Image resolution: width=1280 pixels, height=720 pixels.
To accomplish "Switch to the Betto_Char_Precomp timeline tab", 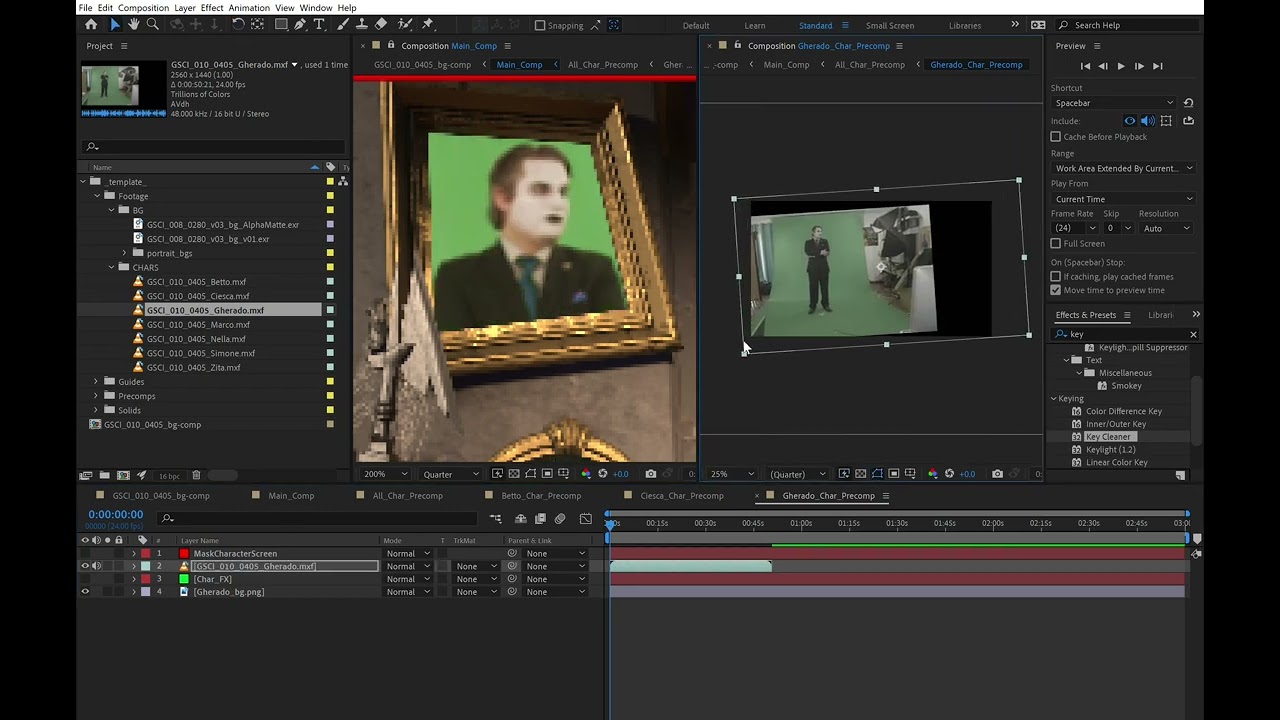I will (x=541, y=496).
